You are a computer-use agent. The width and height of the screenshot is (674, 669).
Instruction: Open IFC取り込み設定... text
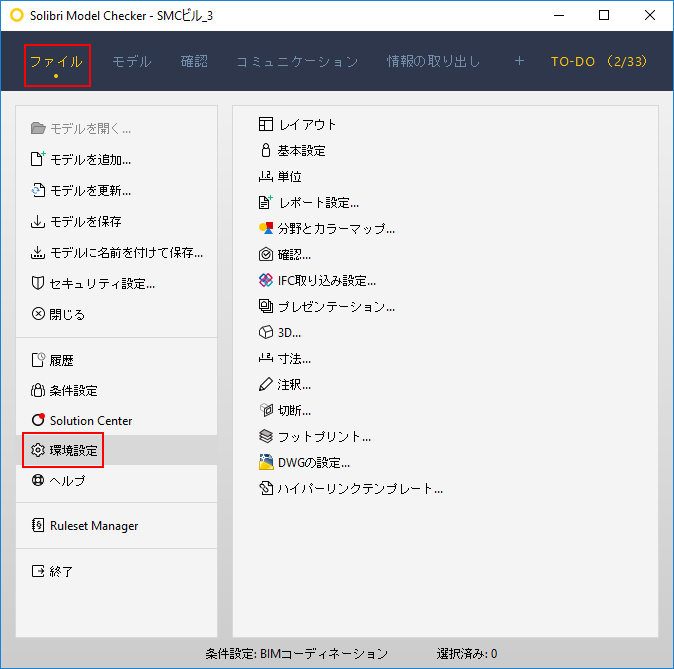click(327, 280)
